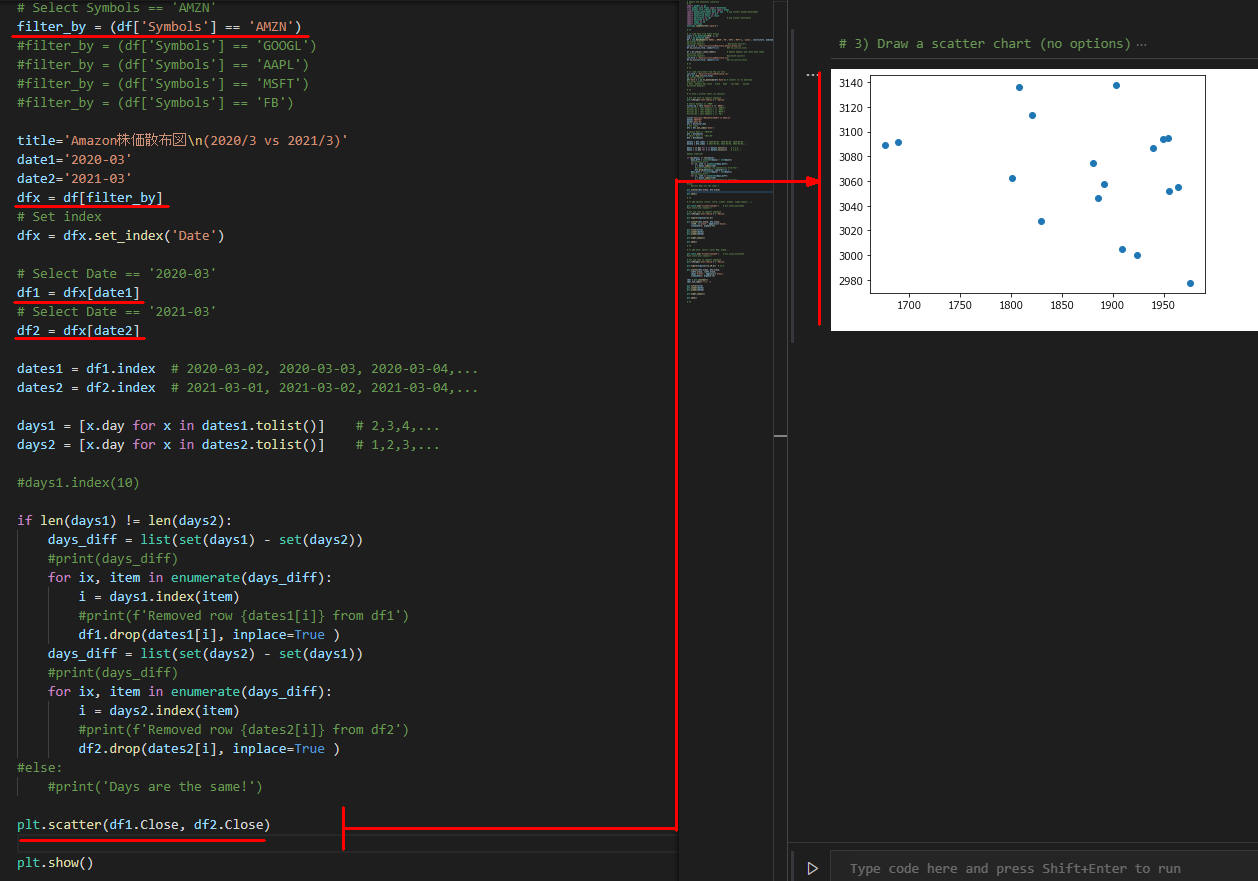Click the dfx.set_index('Date') line
Image resolution: width=1258 pixels, height=881 pixels.
pos(120,235)
